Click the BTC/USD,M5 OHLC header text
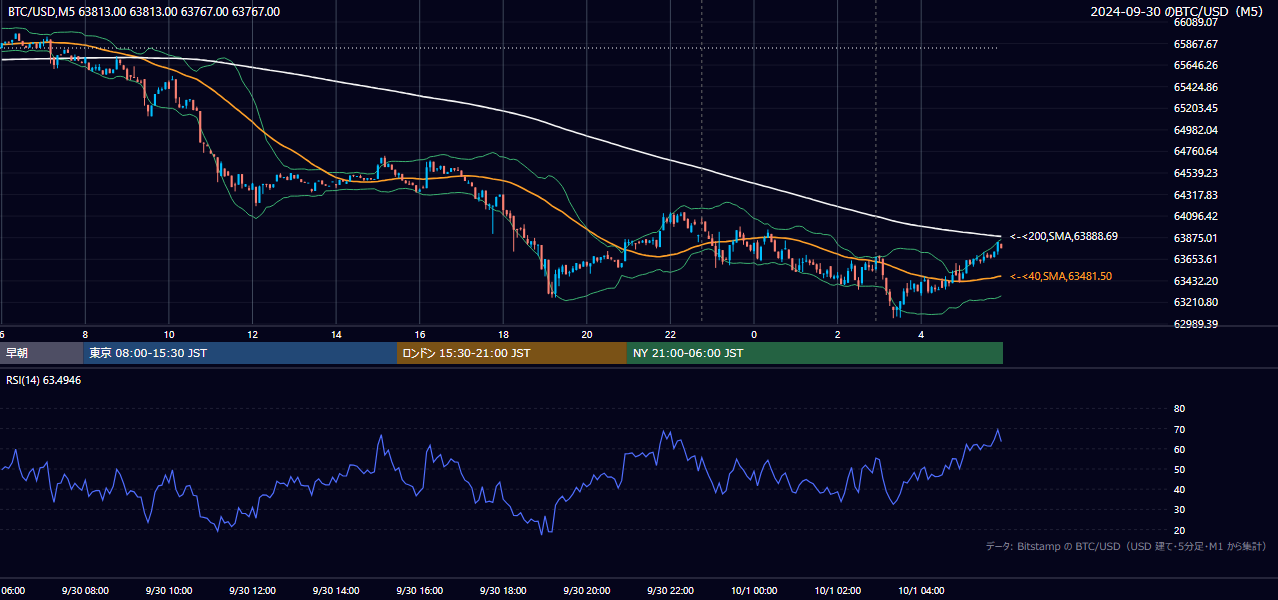This screenshot has height=600, width=1278. pyautogui.click(x=144, y=12)
